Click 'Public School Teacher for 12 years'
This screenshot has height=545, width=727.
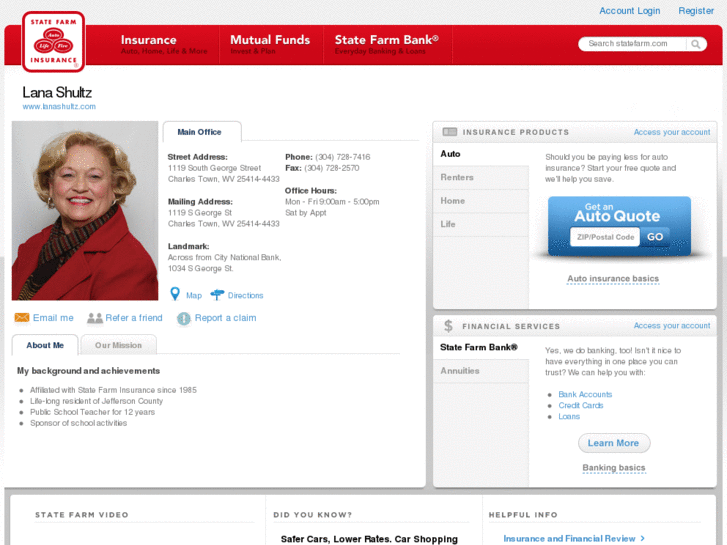(x=92, y=412)
